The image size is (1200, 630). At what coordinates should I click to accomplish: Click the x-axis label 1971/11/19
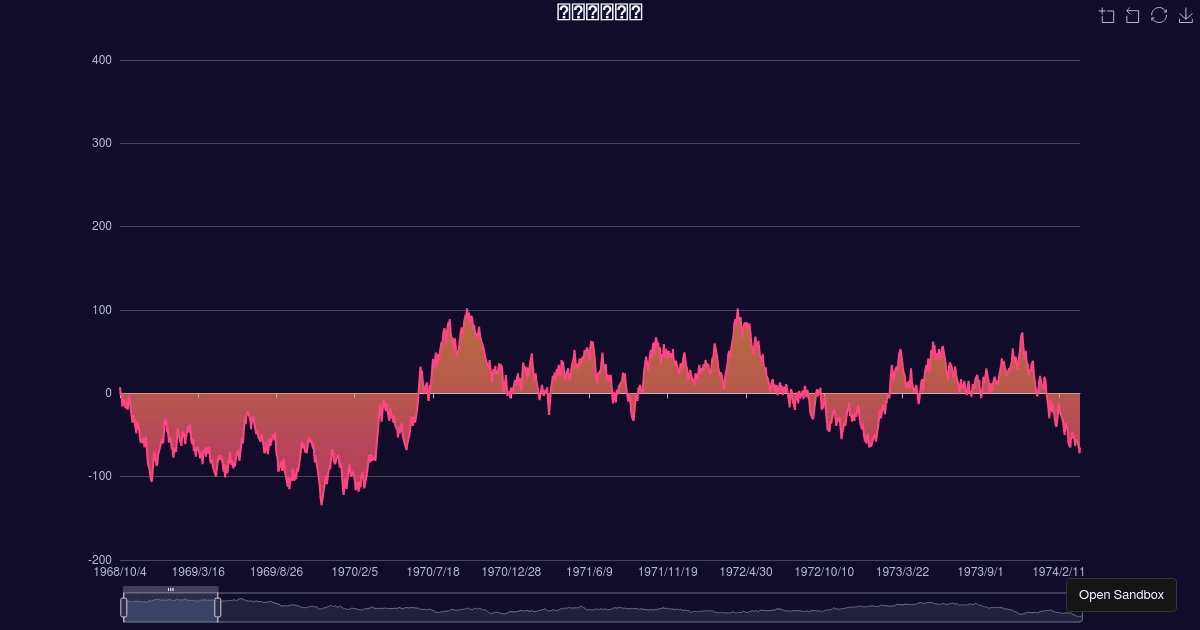(x=667, y=572)
